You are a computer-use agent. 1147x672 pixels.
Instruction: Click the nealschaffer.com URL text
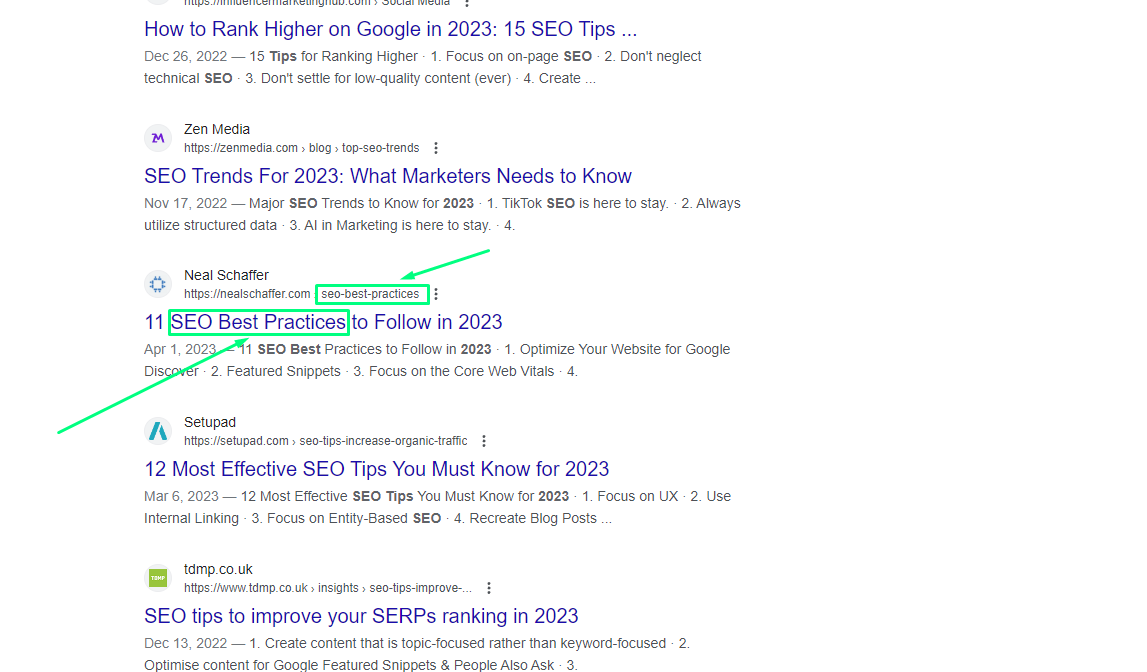(247, 294)
